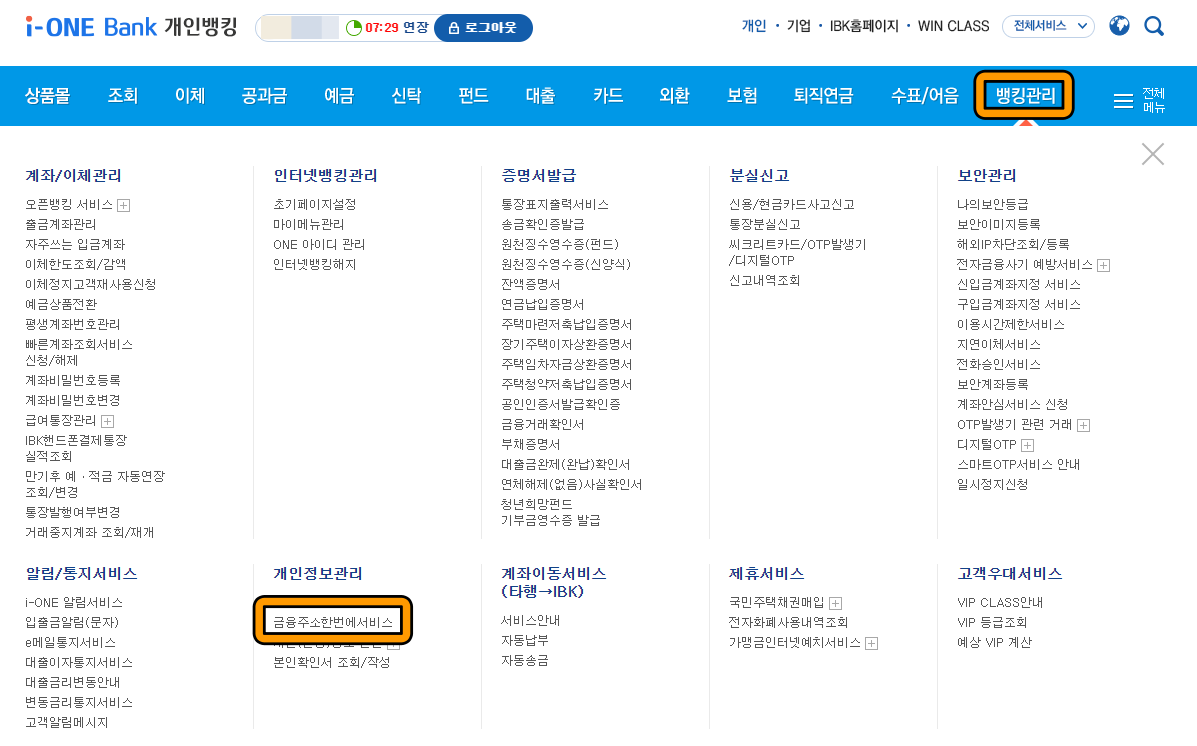Click the i-ONE Bank logo

(131, 27)
